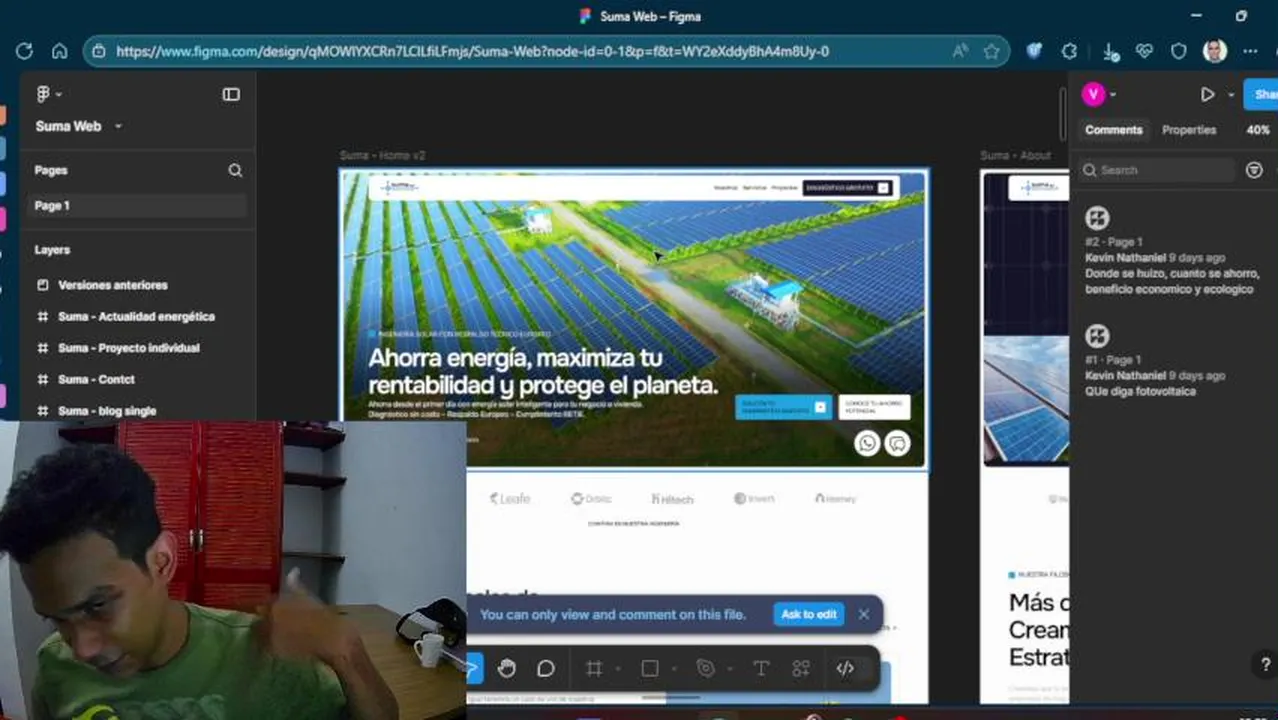Open the help question mark button
1278x720 pixels.
tap(1265, 664)
